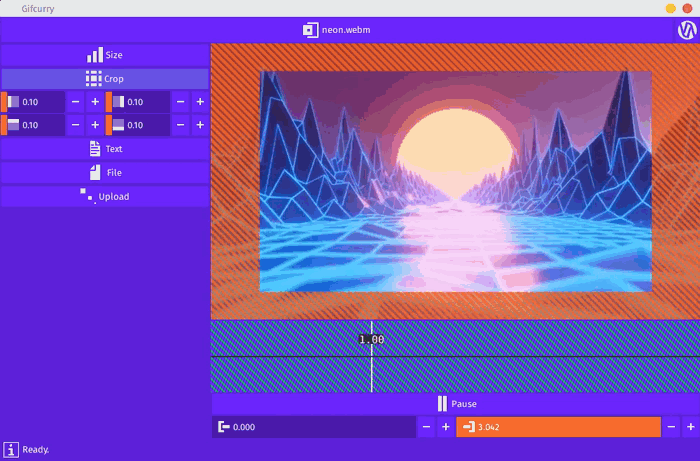Increase the left crop amount
This screenshot has height=461, width=700.
pos(95,102)
